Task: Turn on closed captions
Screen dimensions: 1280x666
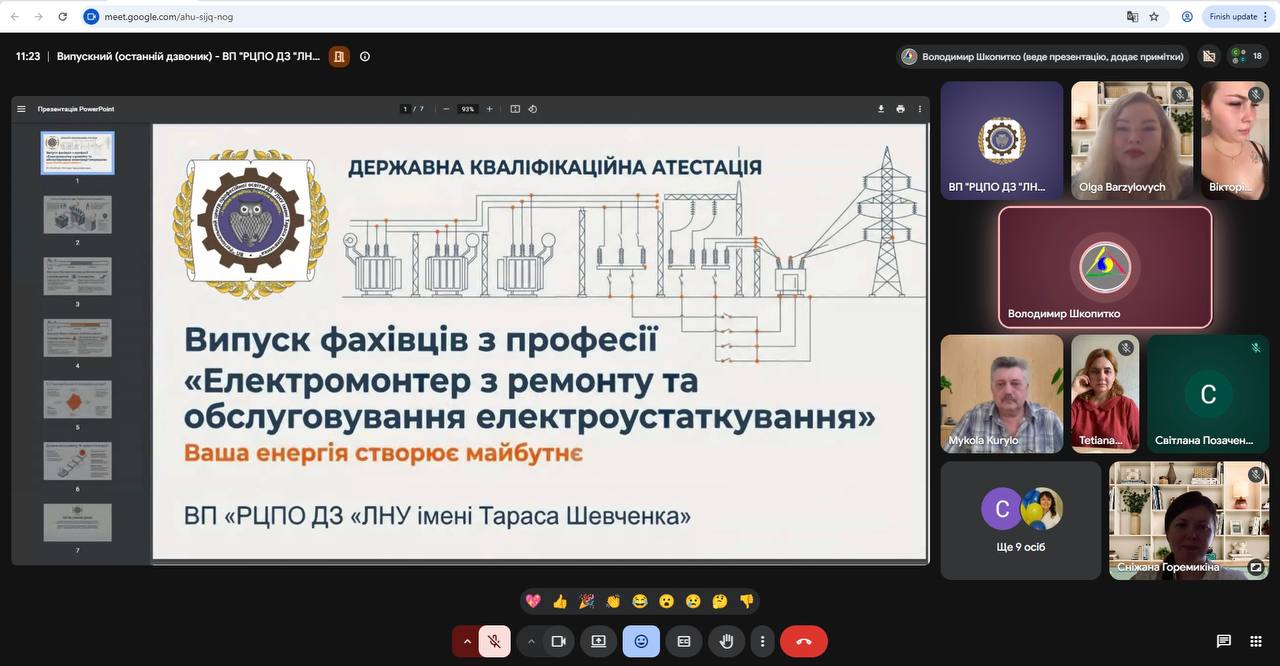Action: (684, 641)
